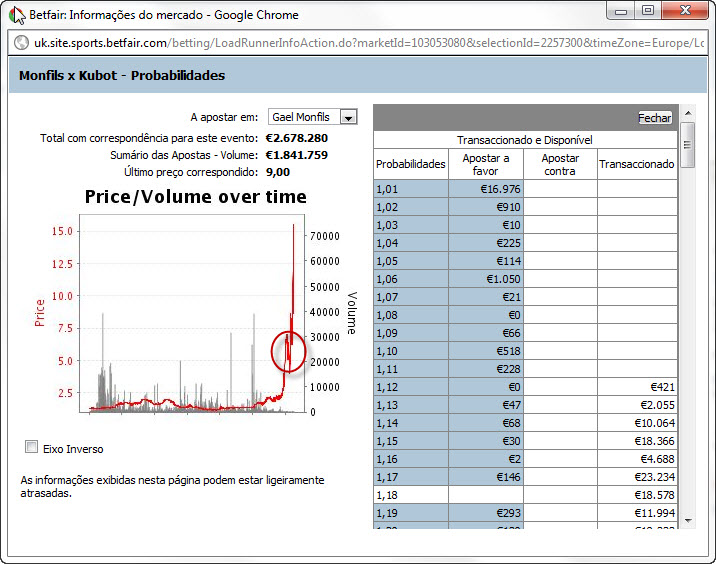Image resolution: width=716 pixels, height=564 pixels.
Task: Select the 1,01 odds cell
Action: 411,189
